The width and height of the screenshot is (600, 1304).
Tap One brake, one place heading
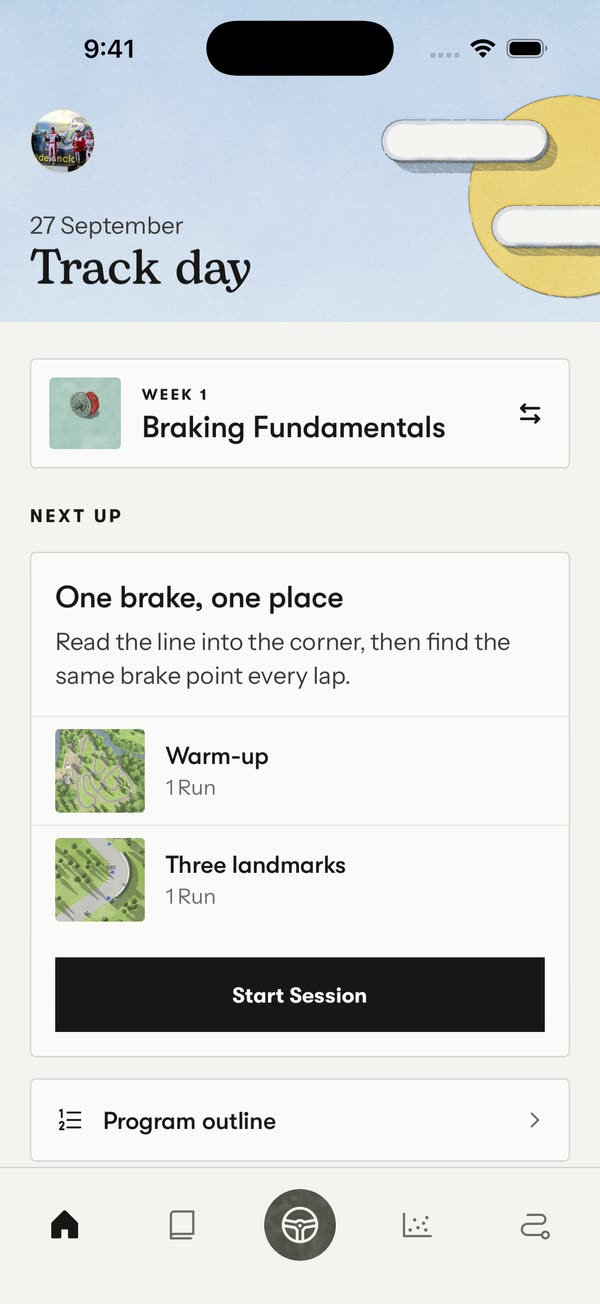(x=199, y=598)
